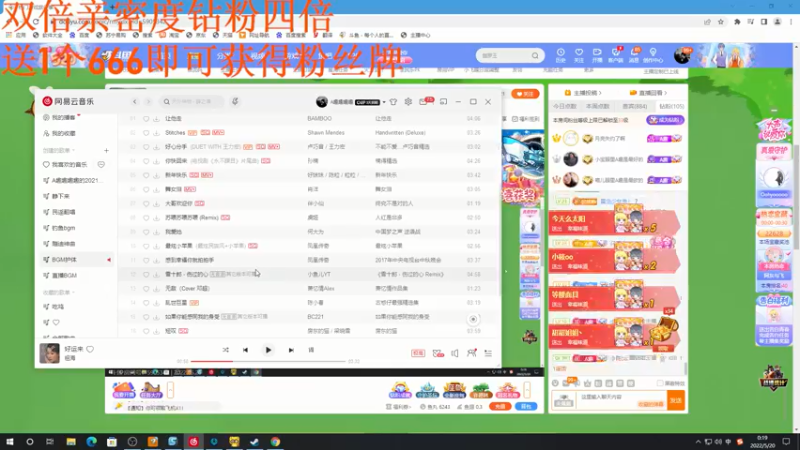Switch to 钻粉(105) tab

[x=671, y=106]
